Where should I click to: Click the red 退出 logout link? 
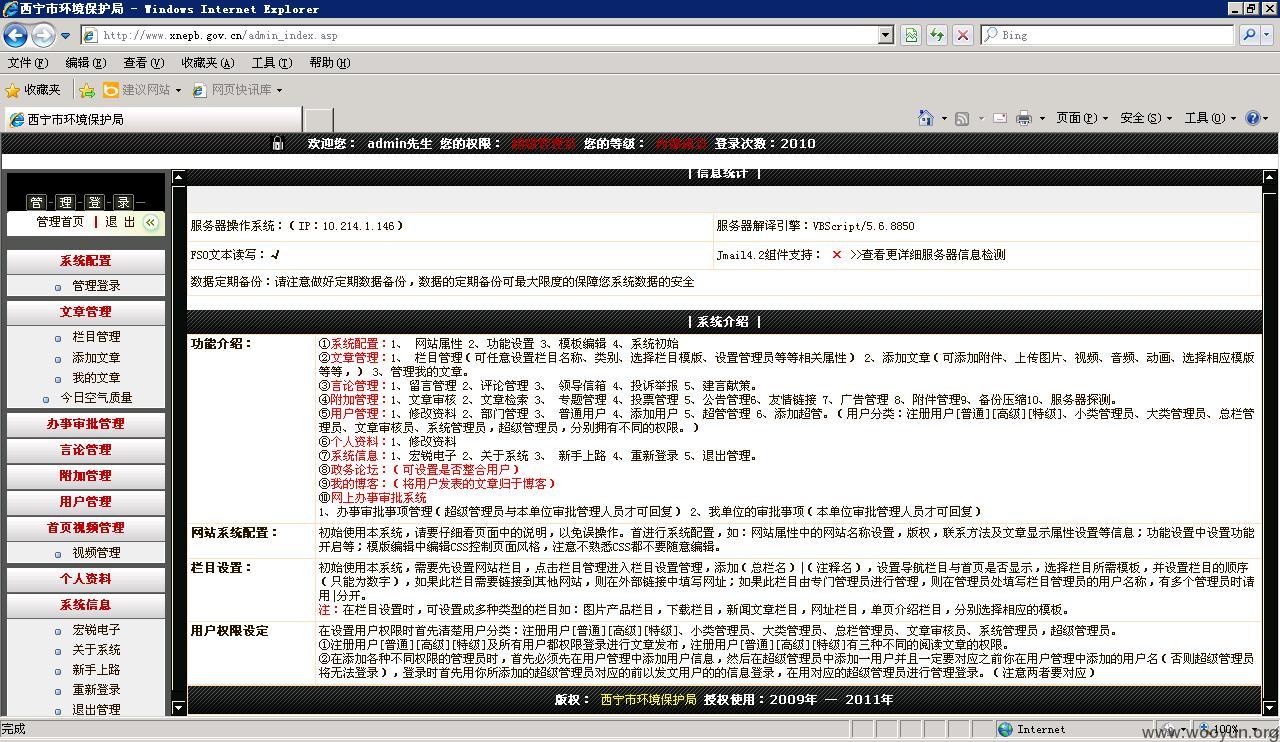pyautogui.click(x=120, y=222)
